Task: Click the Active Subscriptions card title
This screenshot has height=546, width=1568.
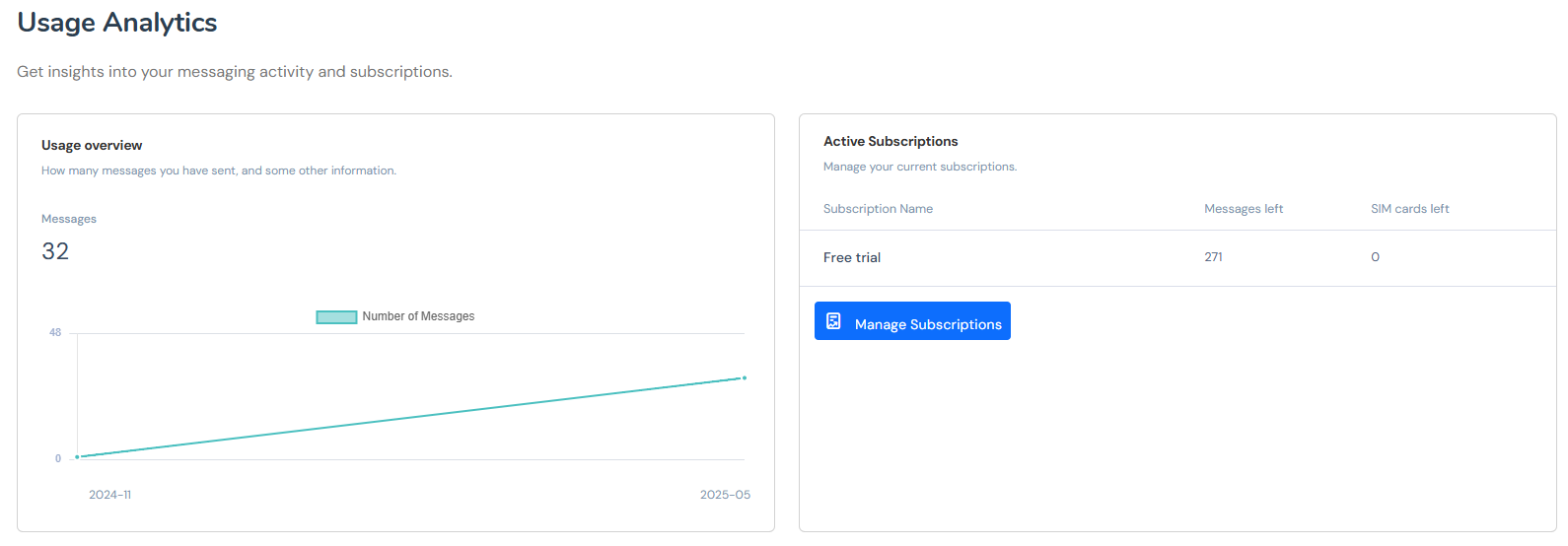Action: click(891, 141)
